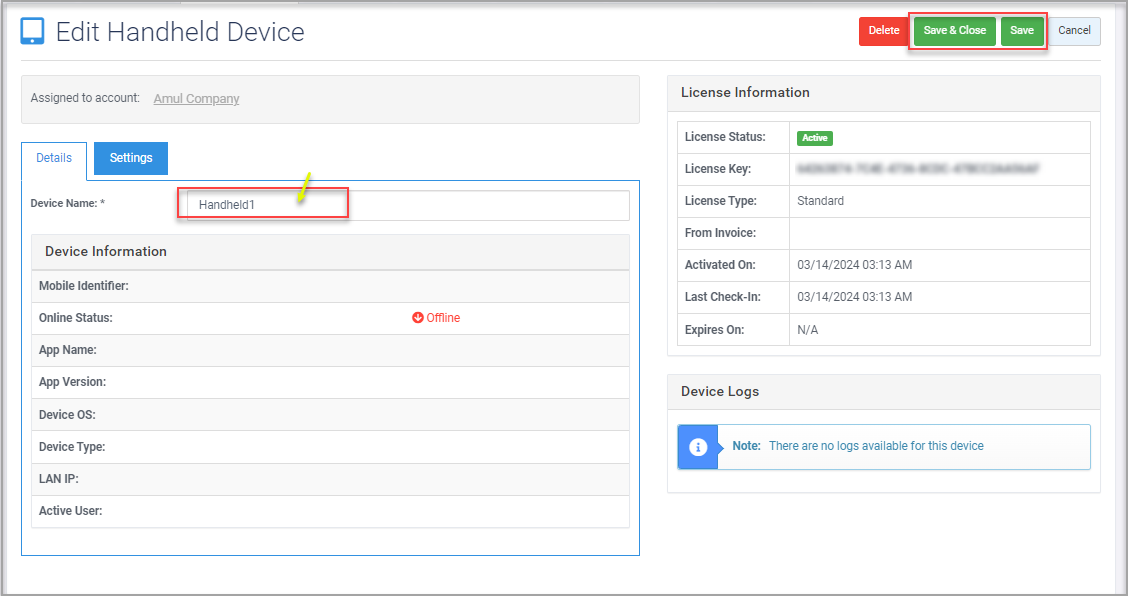
Task: Click the Save & Close button
Action: pyautogui.click(x=955, y=31)
